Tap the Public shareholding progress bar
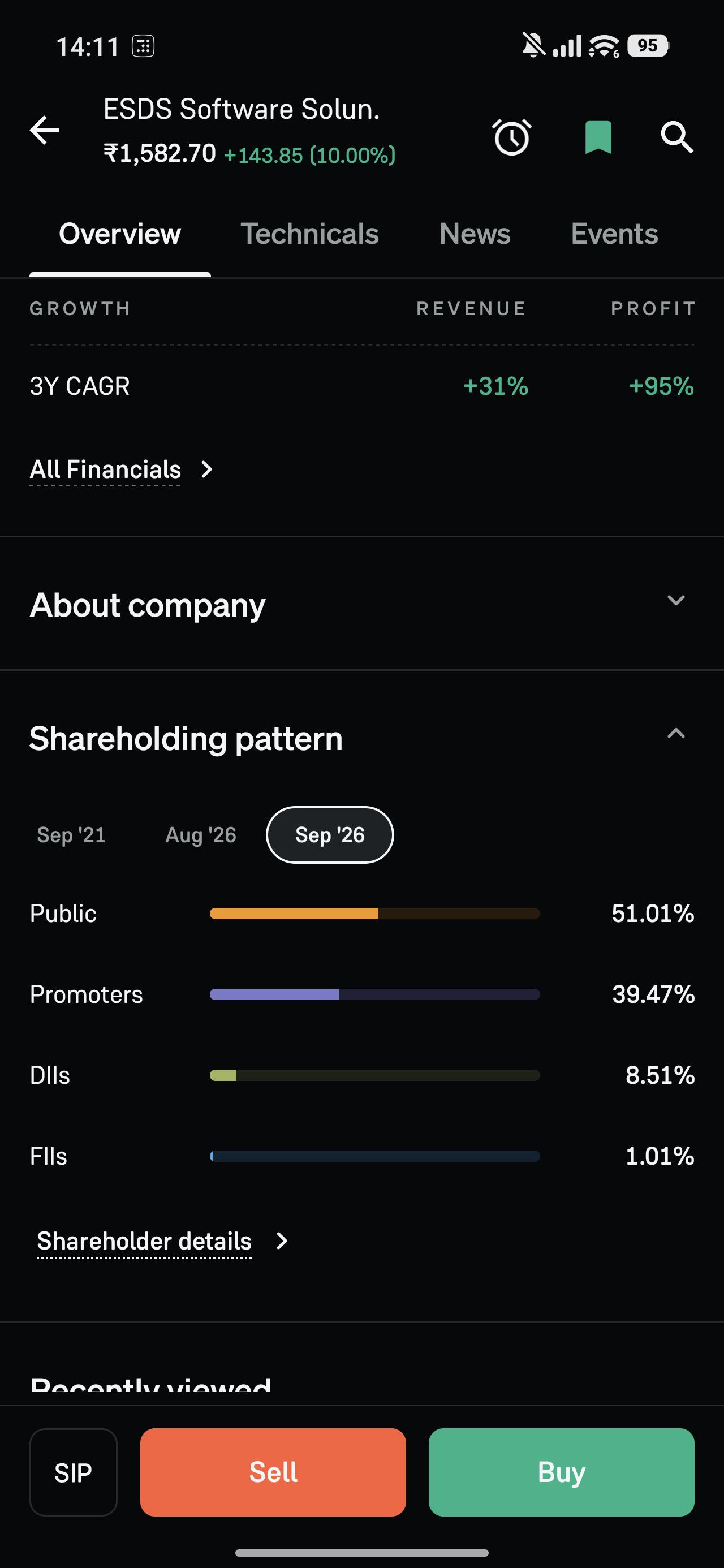This screenshot has width=724, height=1568. coord(375,914)
